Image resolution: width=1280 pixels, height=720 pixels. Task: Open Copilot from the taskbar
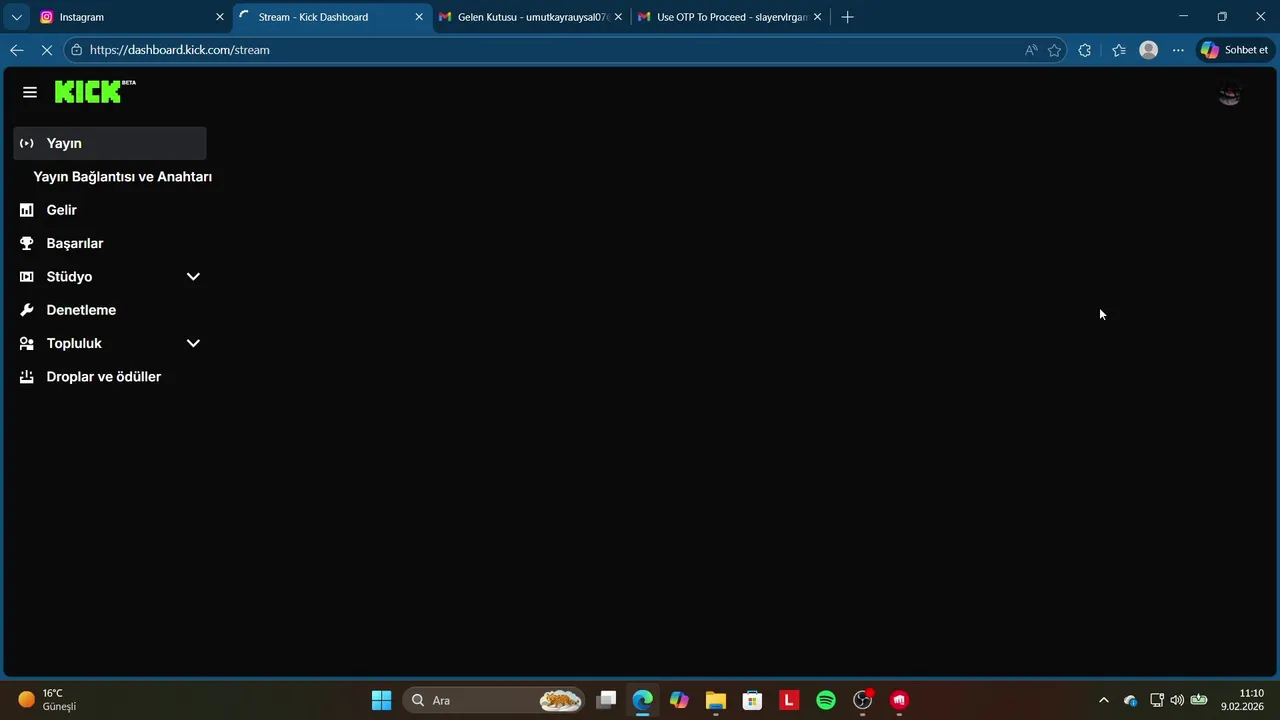(x=679, y=700)
